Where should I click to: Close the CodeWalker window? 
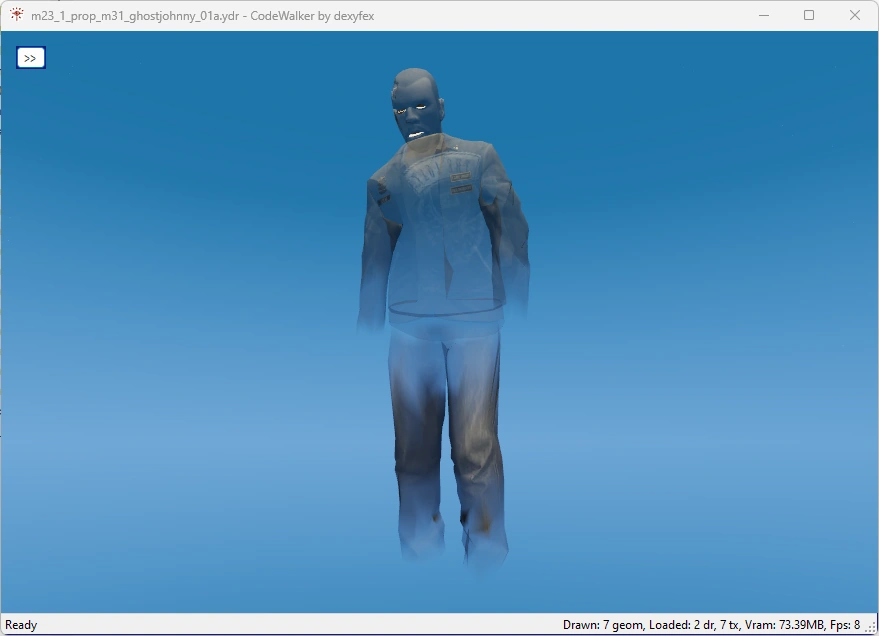point(854,15)
